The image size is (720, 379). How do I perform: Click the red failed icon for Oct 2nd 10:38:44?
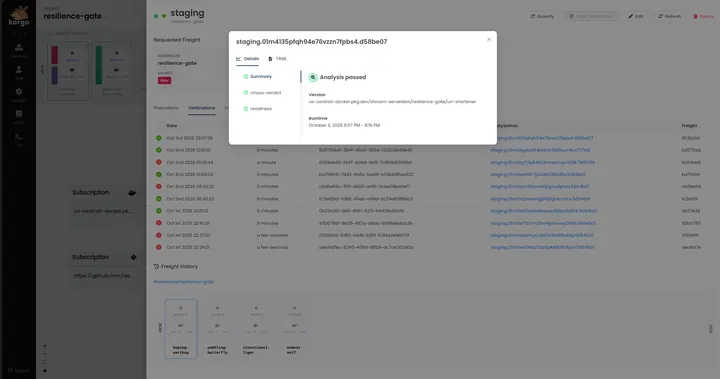point(158,162)
